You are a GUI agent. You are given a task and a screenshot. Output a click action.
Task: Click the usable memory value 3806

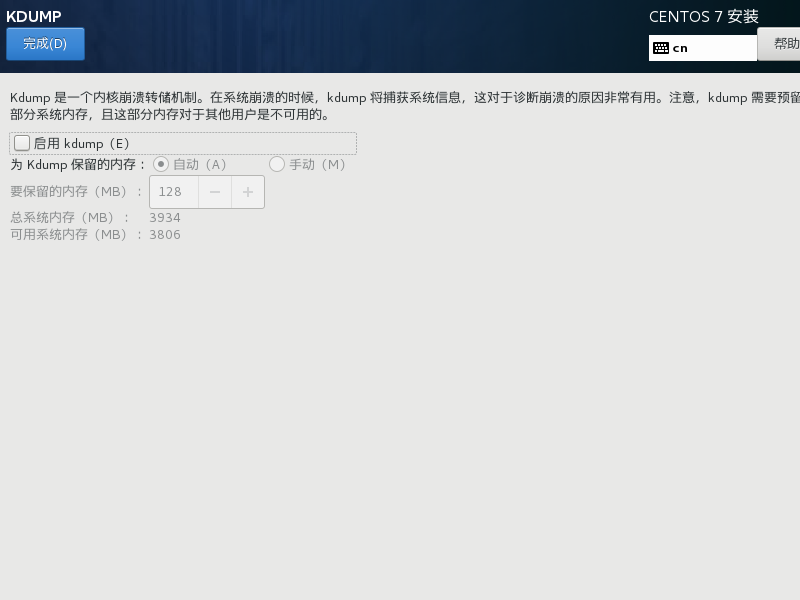(x=165, y=235)
